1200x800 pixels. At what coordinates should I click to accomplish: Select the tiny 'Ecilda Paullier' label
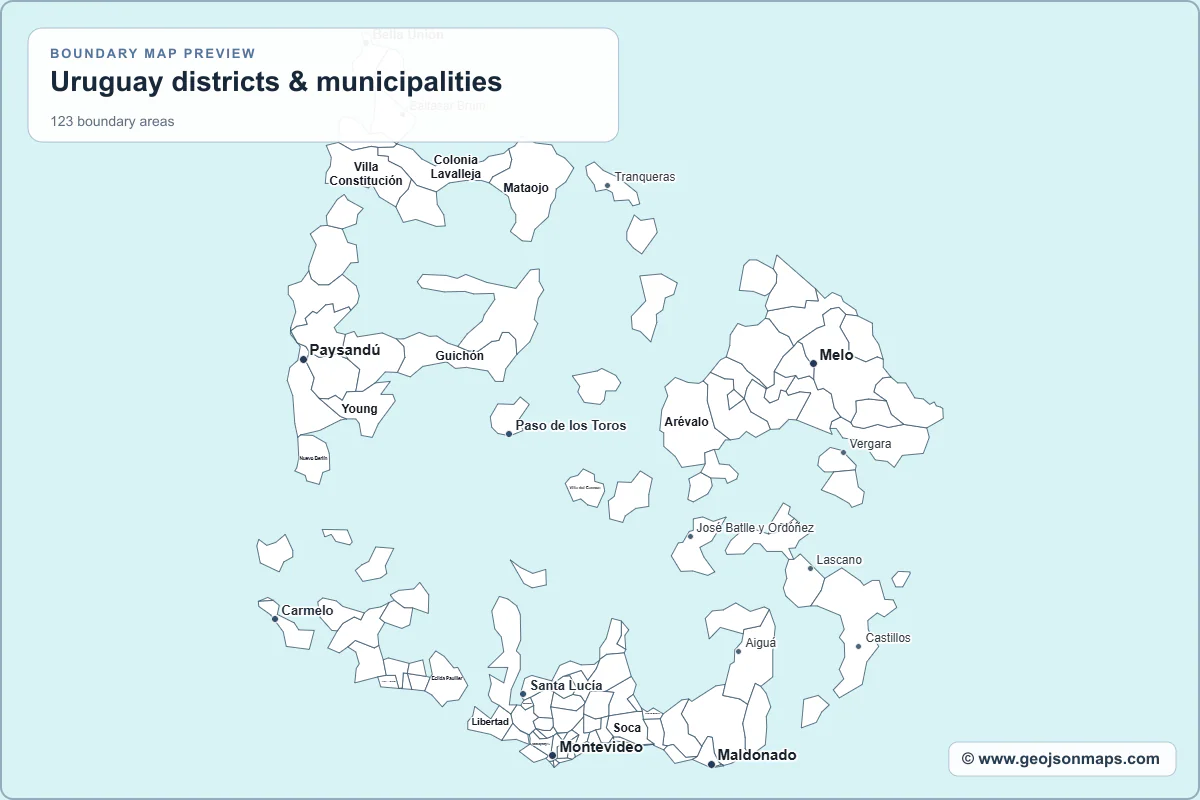[x=447, y=678]
